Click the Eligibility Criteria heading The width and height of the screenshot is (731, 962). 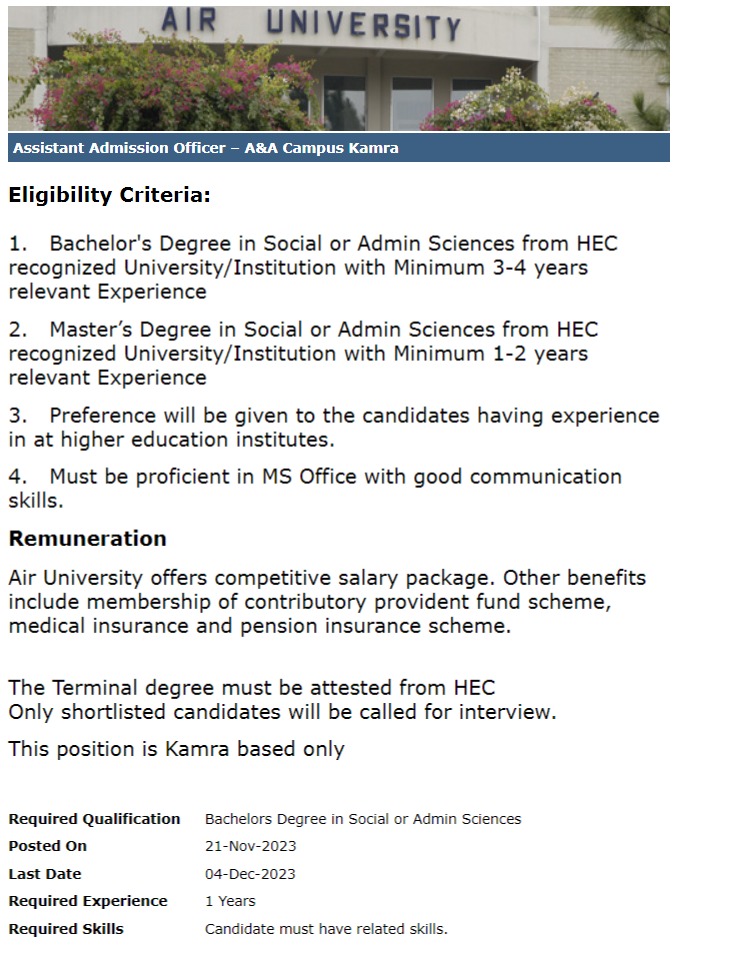pos(110,196)
